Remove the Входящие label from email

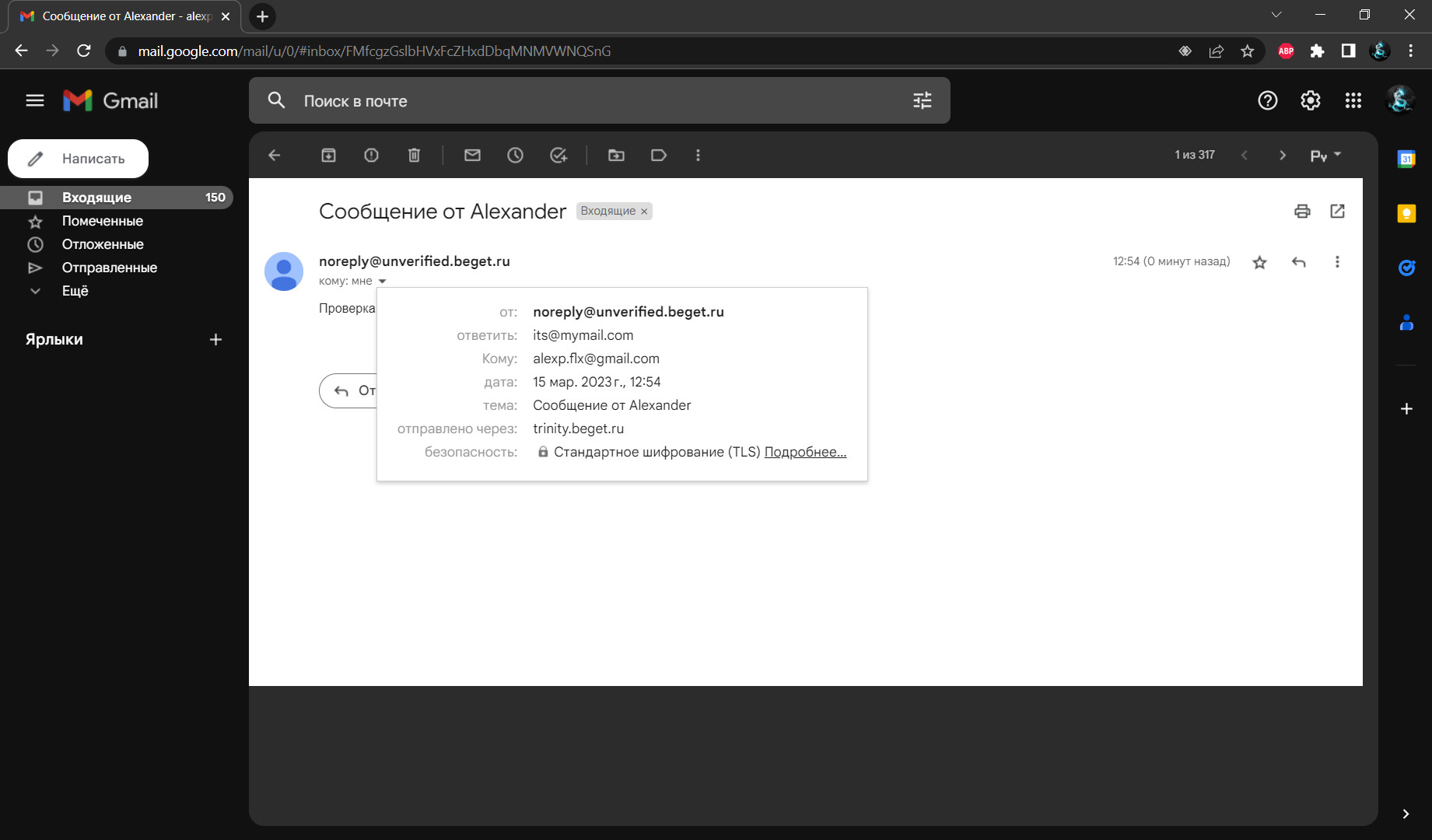click(x=644, y=212)
